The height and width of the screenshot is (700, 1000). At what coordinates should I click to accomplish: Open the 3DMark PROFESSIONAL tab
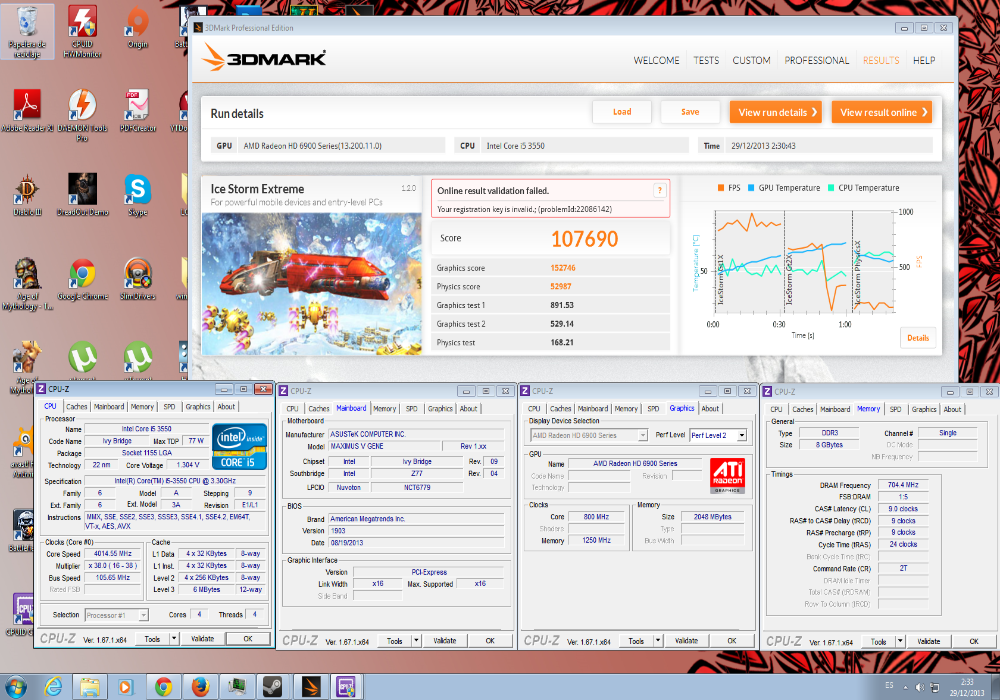point(816,61)
